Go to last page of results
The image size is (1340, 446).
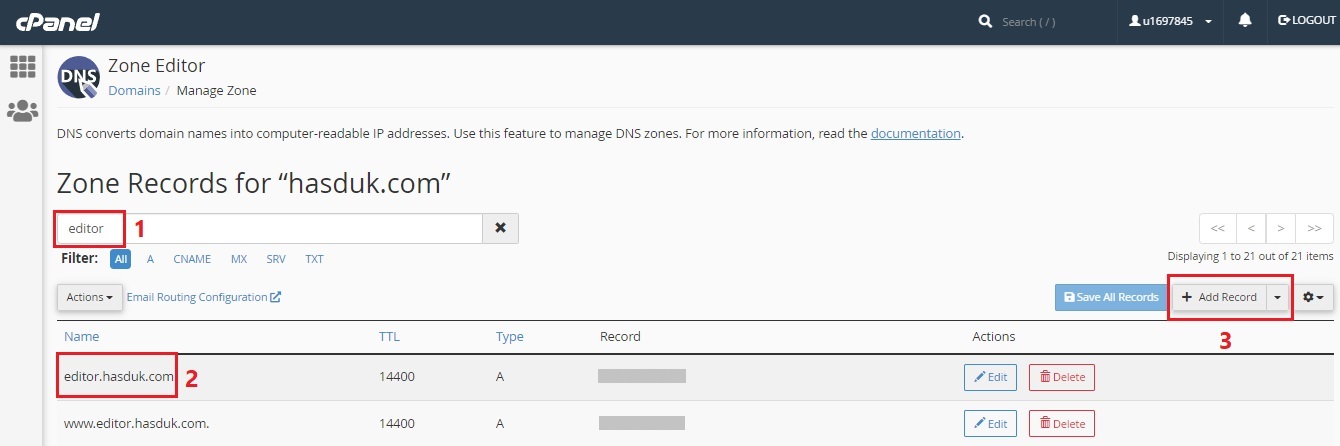tap(1315, 228)
